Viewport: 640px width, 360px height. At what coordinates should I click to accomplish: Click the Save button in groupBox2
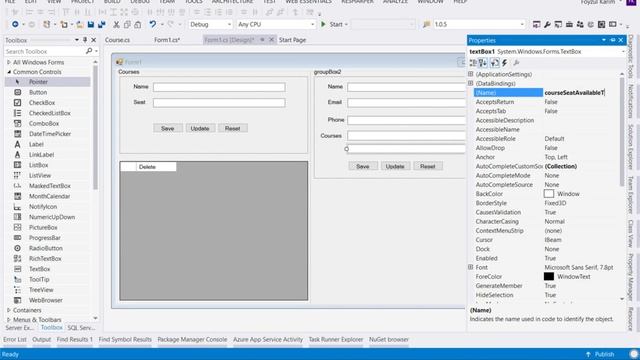[x=362, y=166]
